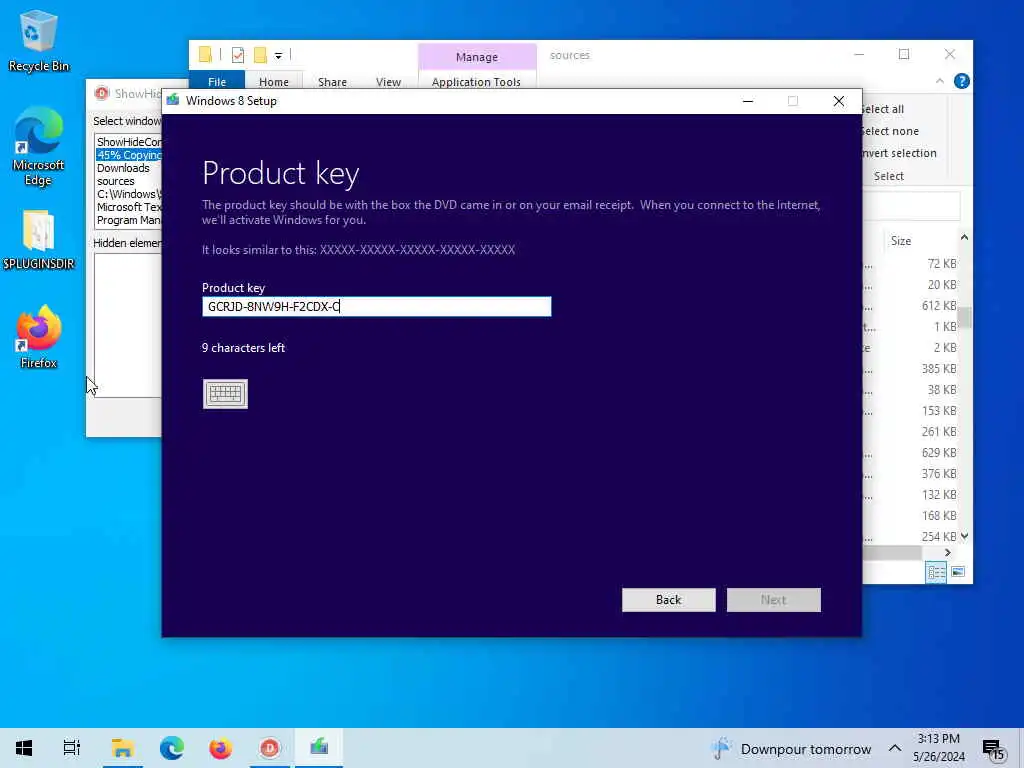Close the Windows 8 Setup window
The height and width of the screenshot is (768, 1024).
point(839,101)
